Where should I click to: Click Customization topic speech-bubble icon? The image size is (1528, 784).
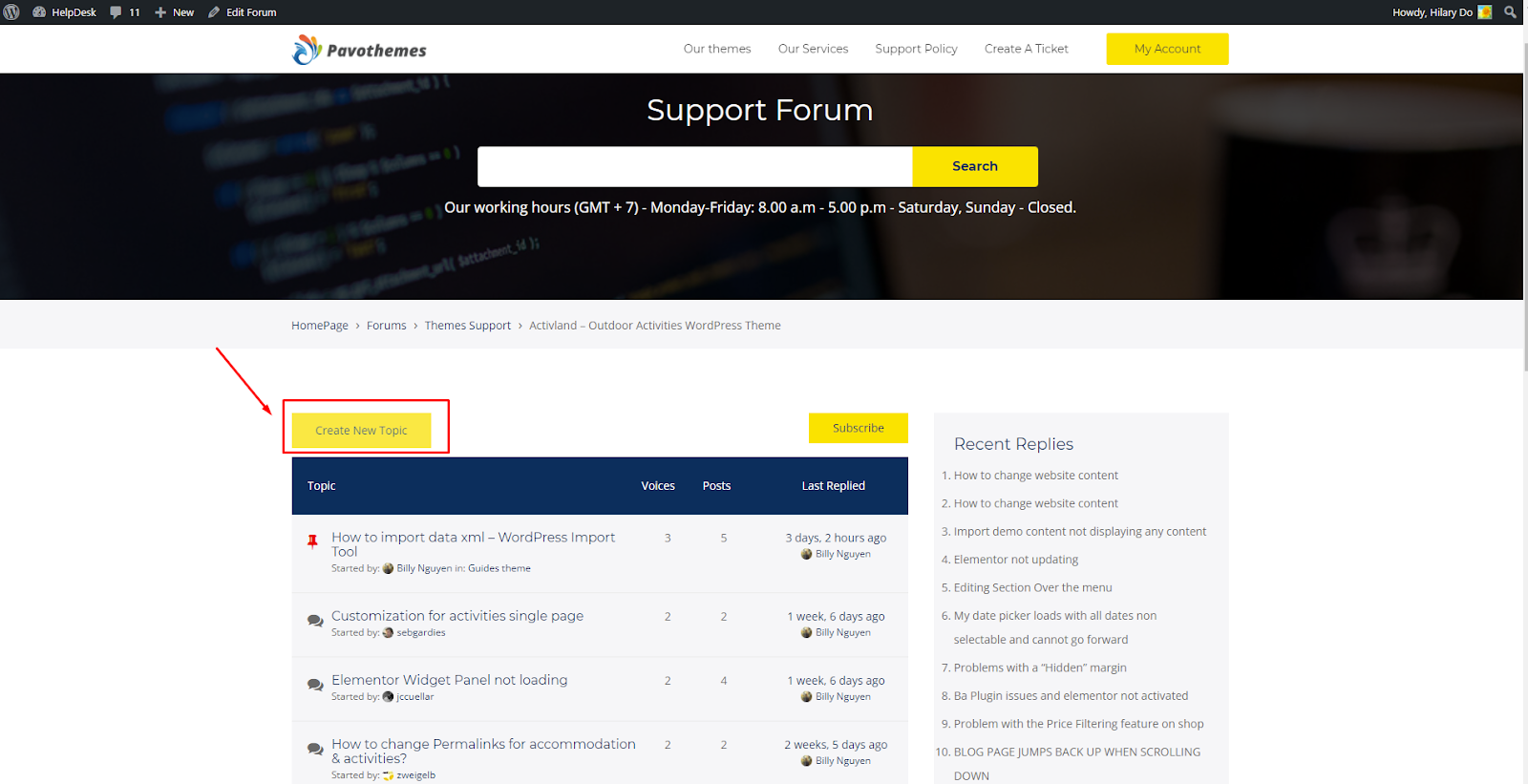click(x=315, y=621)
